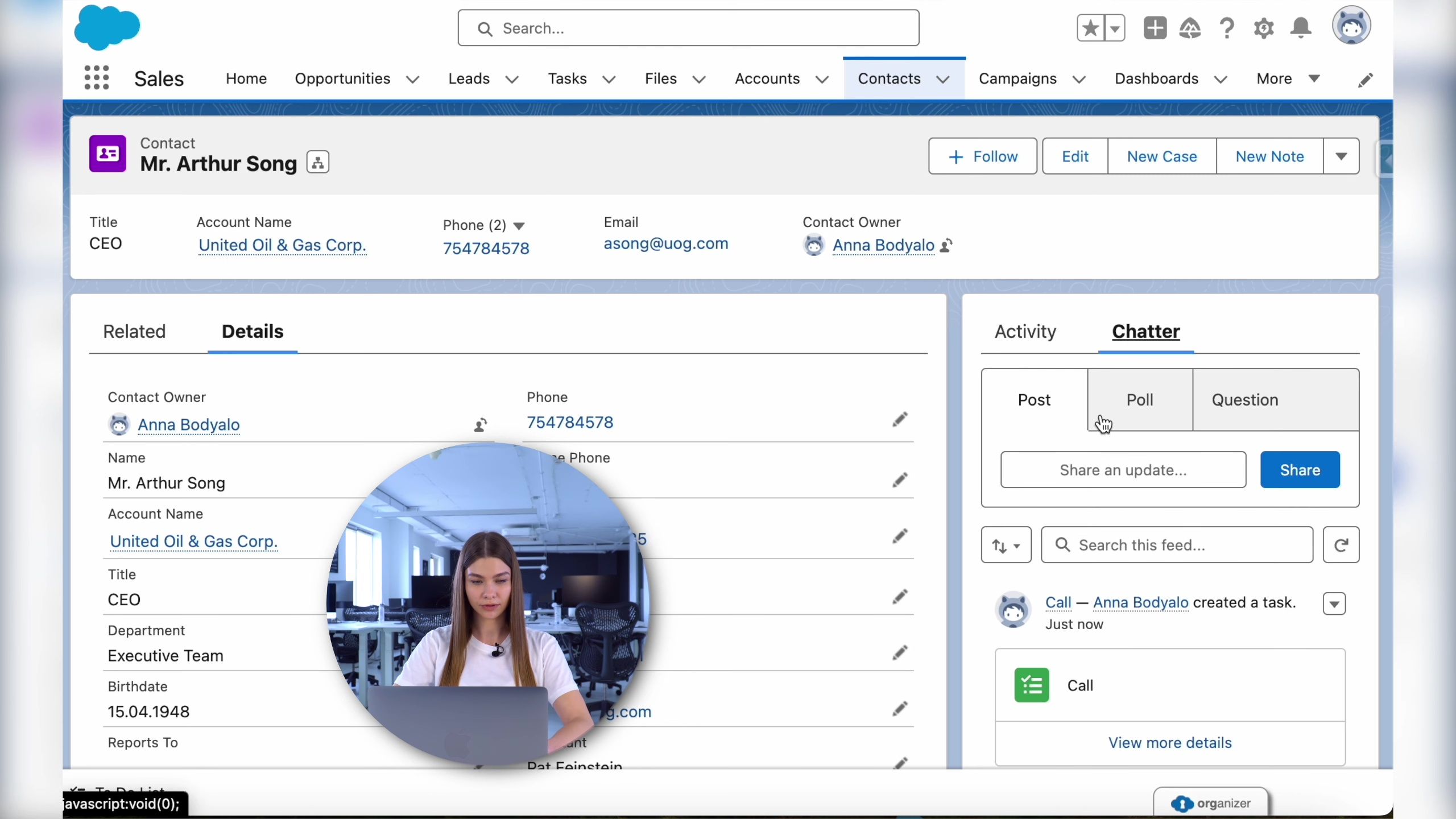Select the Poll publisher tab

tap(1140, 400)
